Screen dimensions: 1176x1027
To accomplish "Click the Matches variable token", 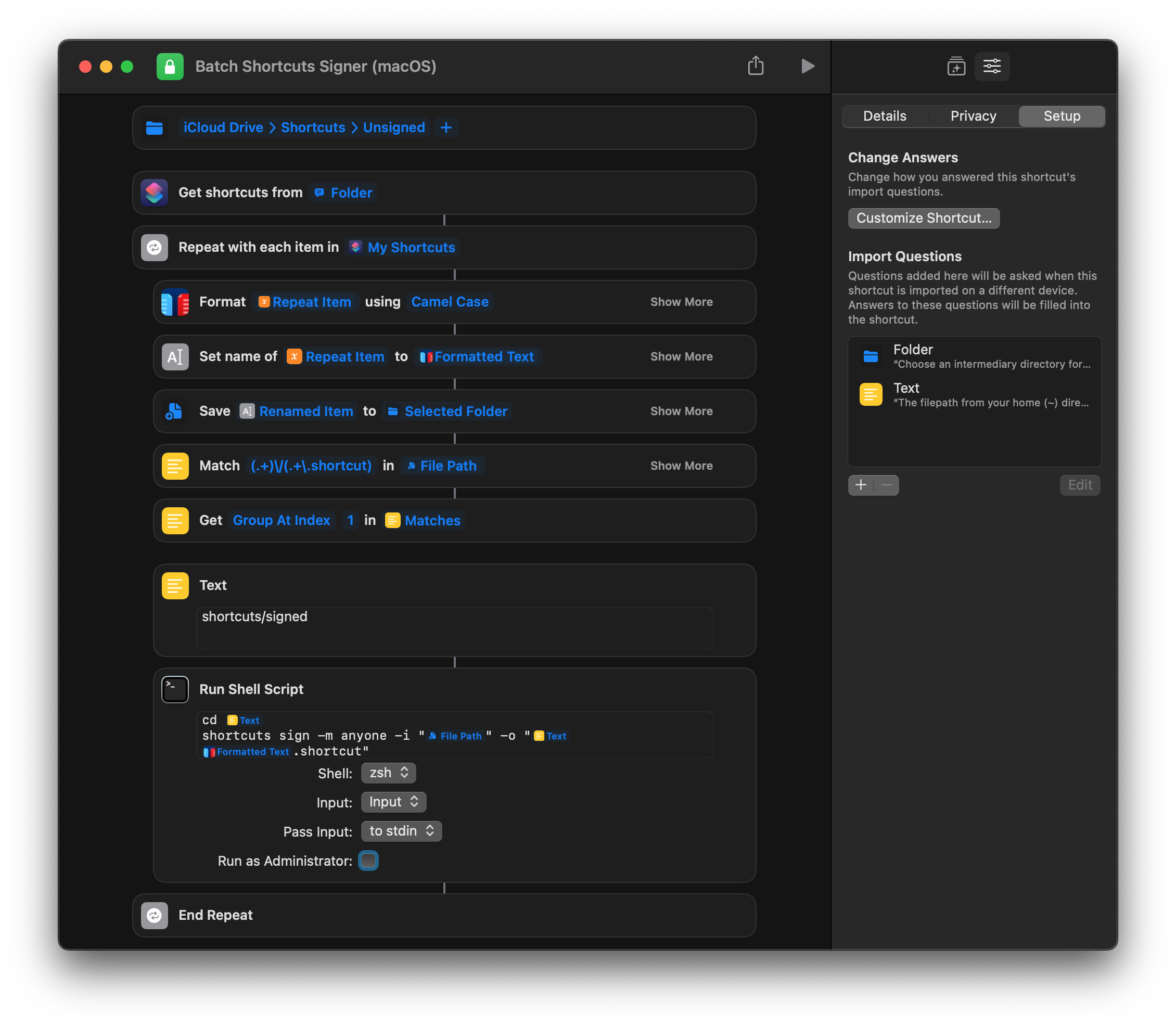I will 424,520.
